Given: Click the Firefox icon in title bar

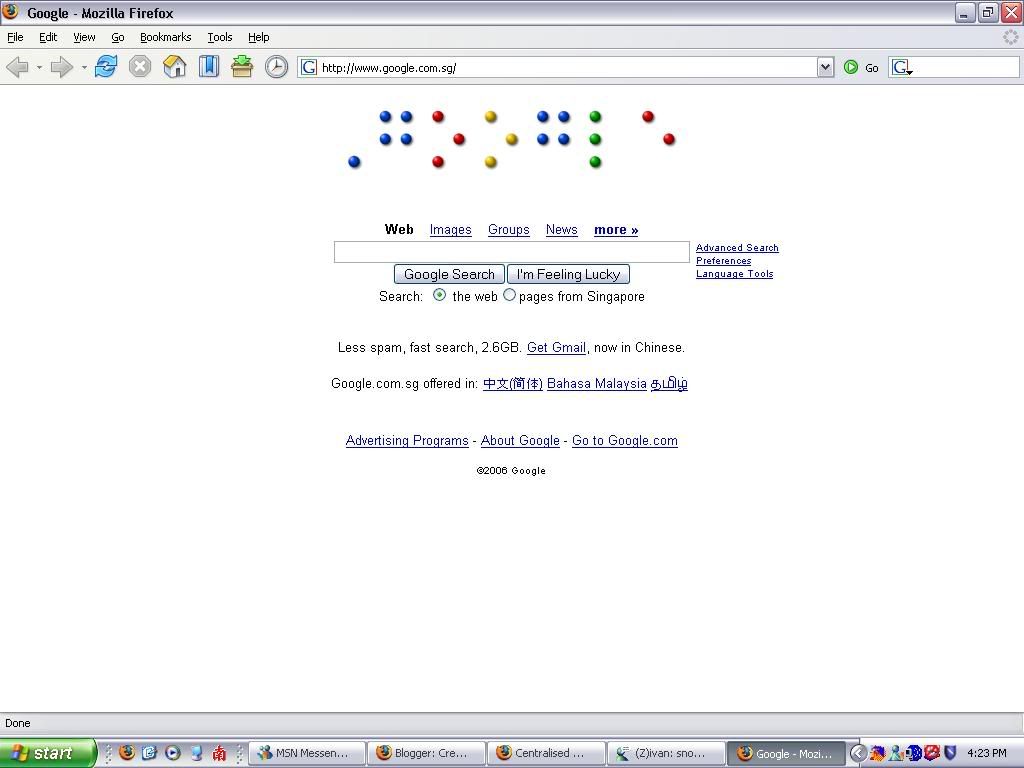Looking at the screenshot, I should (x=10, y=12).
